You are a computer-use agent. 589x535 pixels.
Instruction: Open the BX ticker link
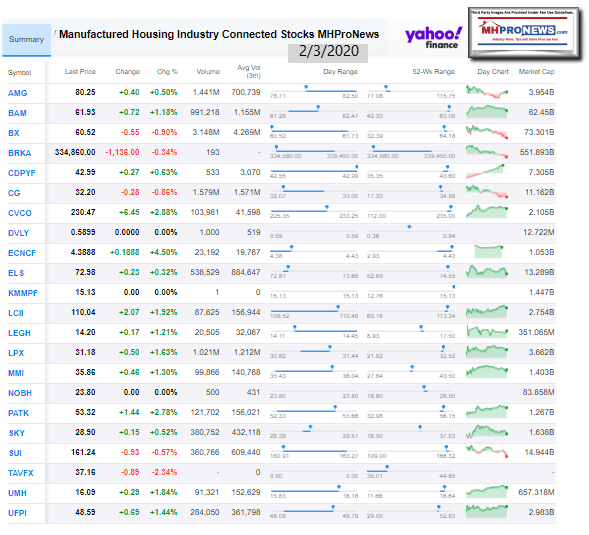(14, 133)
